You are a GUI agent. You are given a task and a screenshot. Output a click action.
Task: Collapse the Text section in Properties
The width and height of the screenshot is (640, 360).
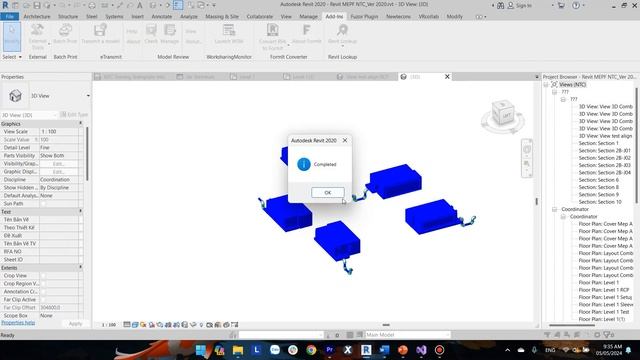[80, 211]
